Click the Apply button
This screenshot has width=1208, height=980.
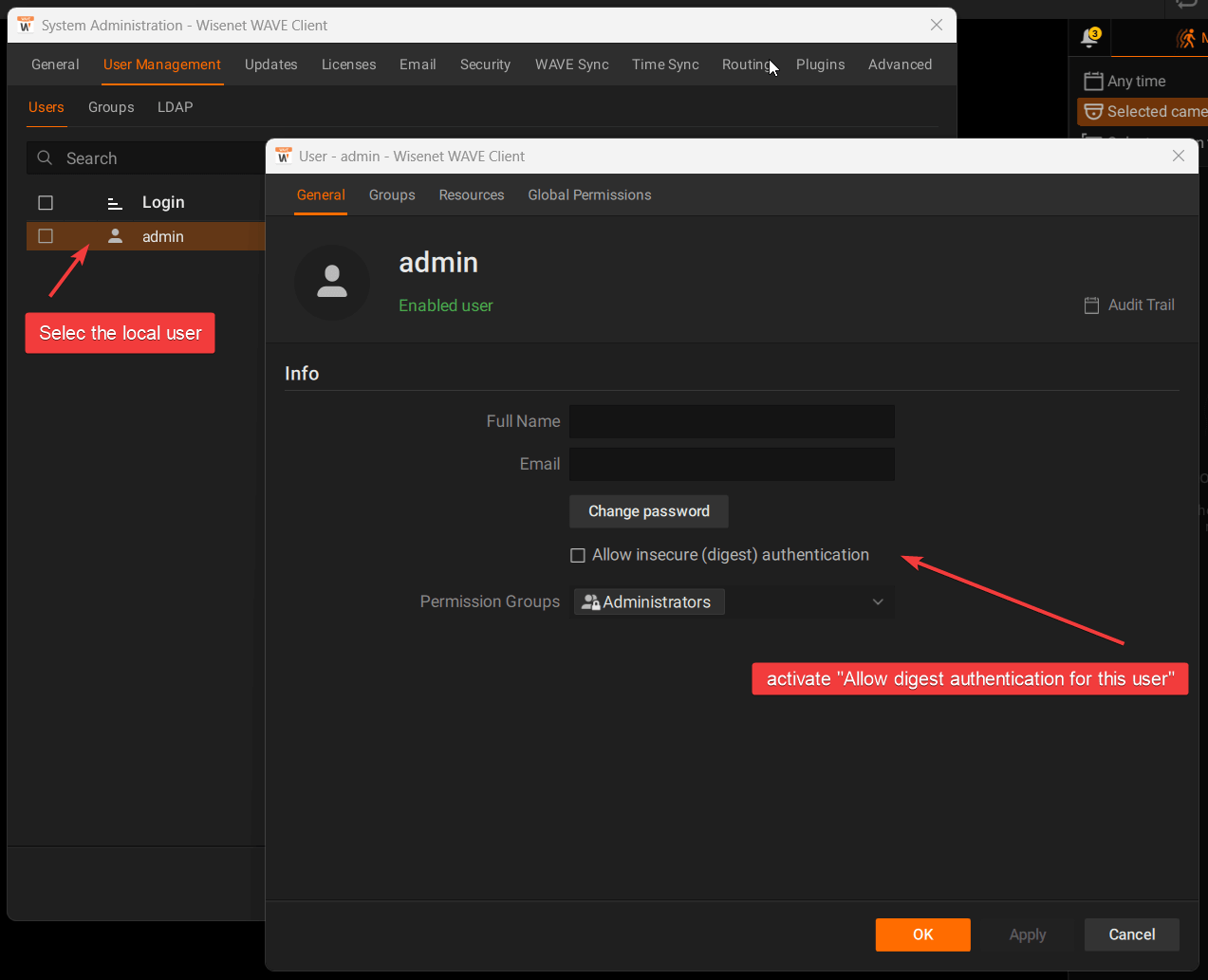[x=1028, y=934]
